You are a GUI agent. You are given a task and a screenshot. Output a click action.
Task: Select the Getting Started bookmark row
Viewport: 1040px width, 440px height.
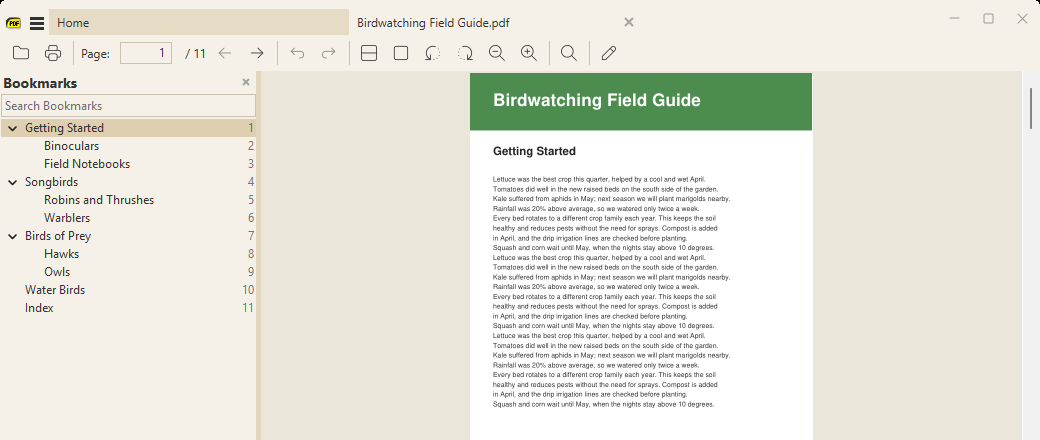[x=128, y=128]
